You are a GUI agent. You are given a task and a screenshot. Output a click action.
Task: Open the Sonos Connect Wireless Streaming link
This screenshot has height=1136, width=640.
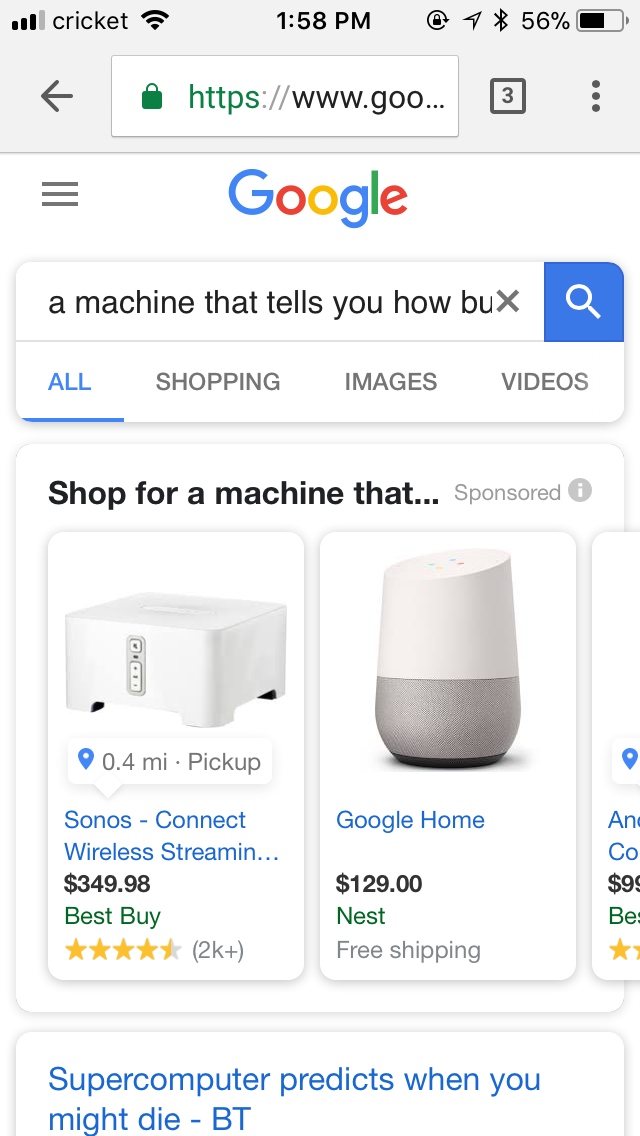(x=171, y=835)
